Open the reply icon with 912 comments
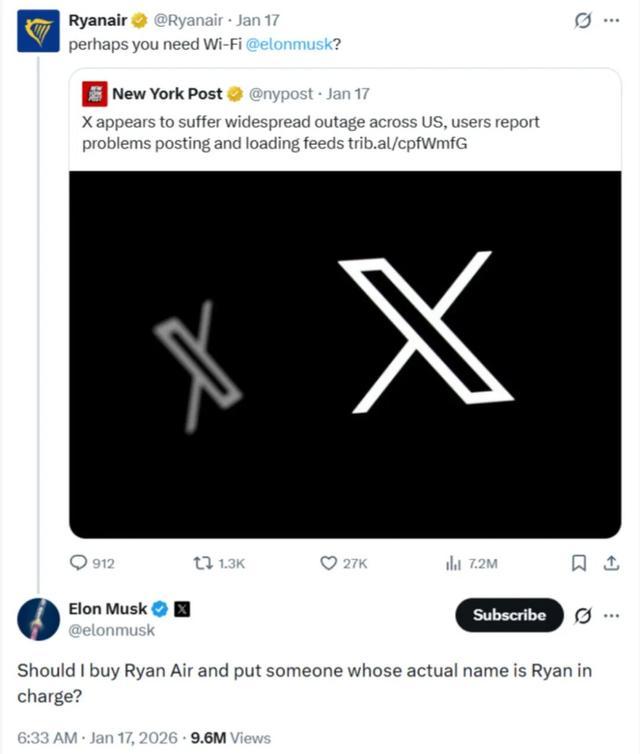 [x=79, y=564]
